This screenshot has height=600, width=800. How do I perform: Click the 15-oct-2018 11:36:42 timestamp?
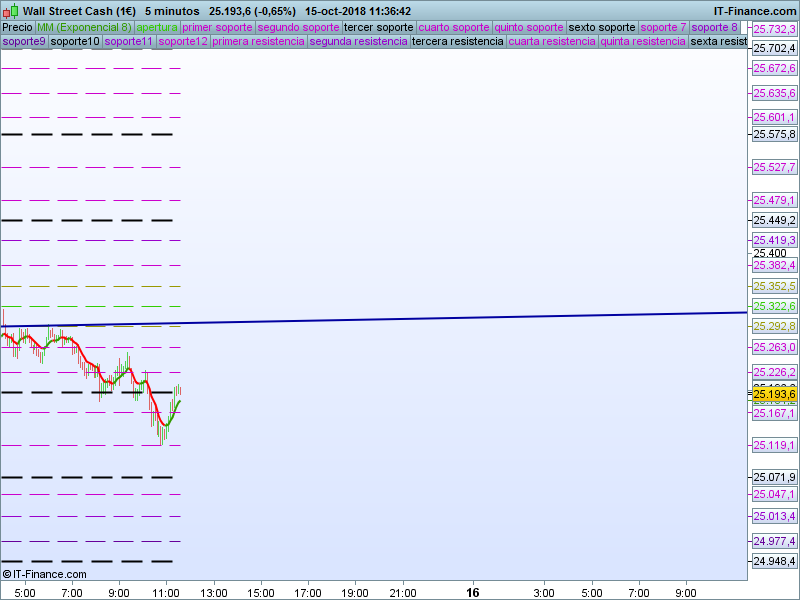tap(358, 11)
